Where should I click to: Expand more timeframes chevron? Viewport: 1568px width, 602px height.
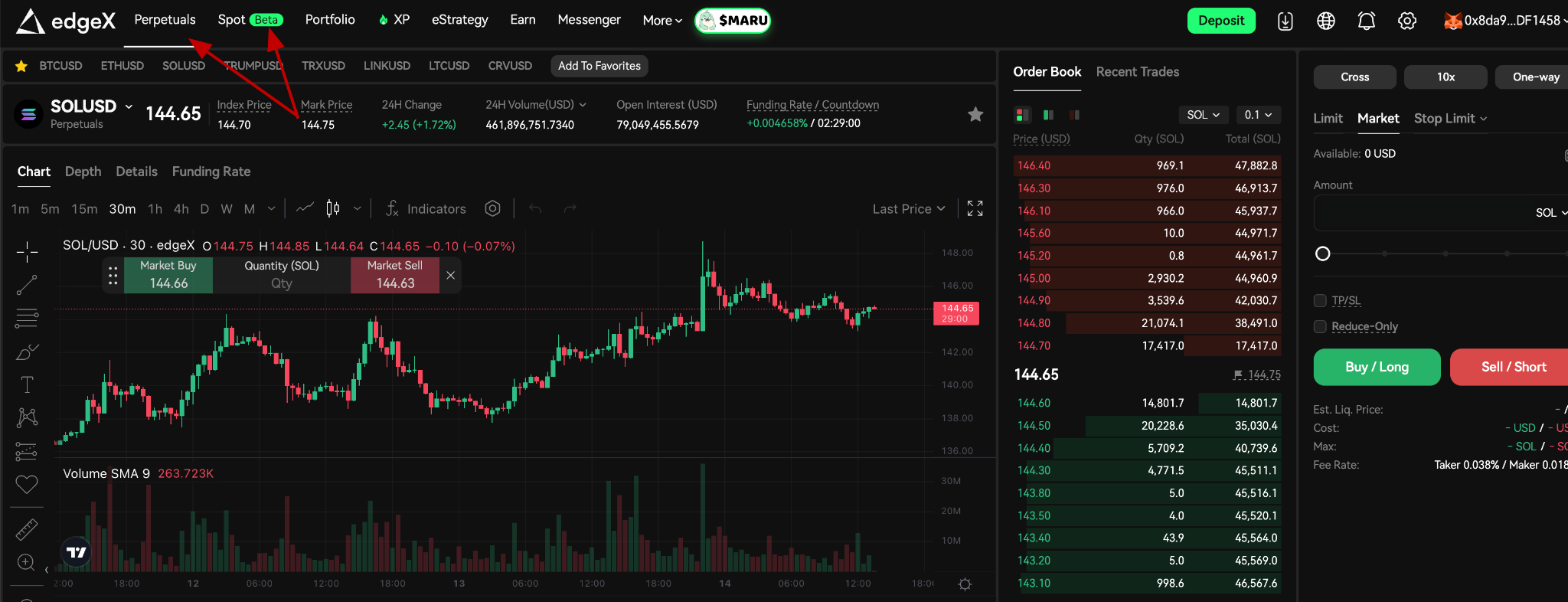click(271, 208)
